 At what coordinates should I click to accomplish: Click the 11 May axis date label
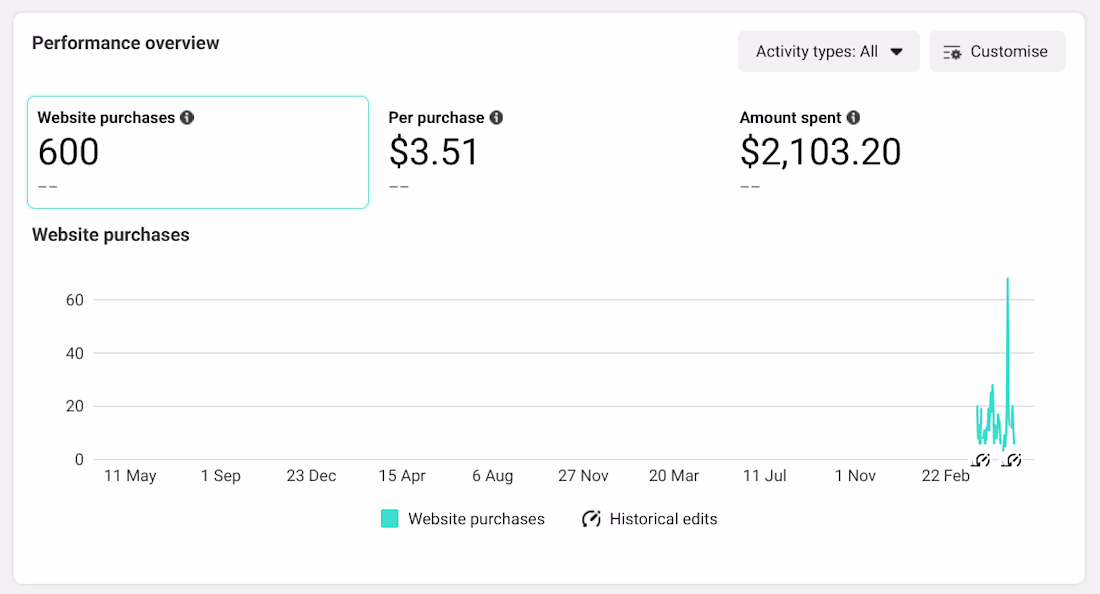click(x=130, y=475)
